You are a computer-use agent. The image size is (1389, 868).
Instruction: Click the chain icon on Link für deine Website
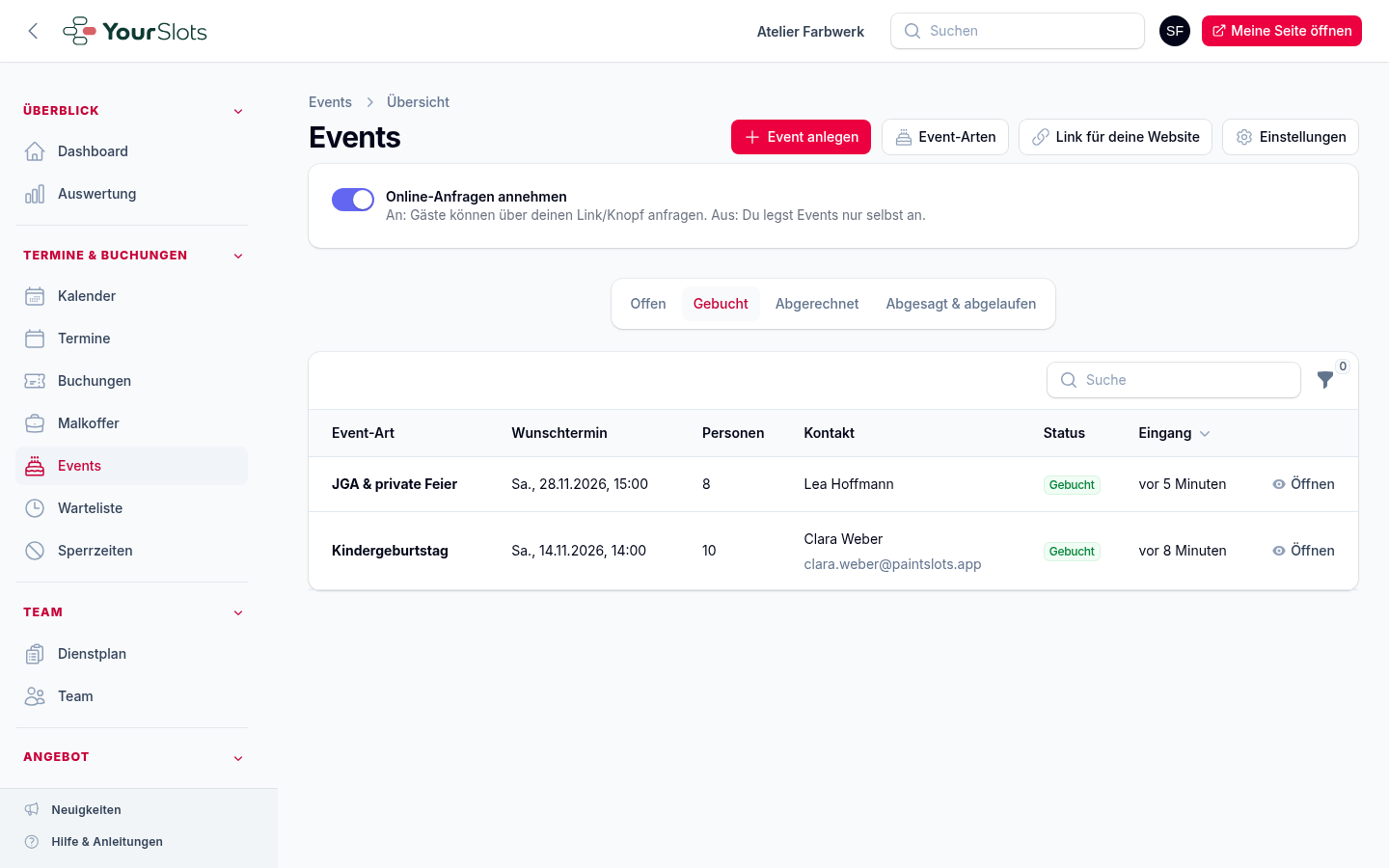tap(1041, 137)
